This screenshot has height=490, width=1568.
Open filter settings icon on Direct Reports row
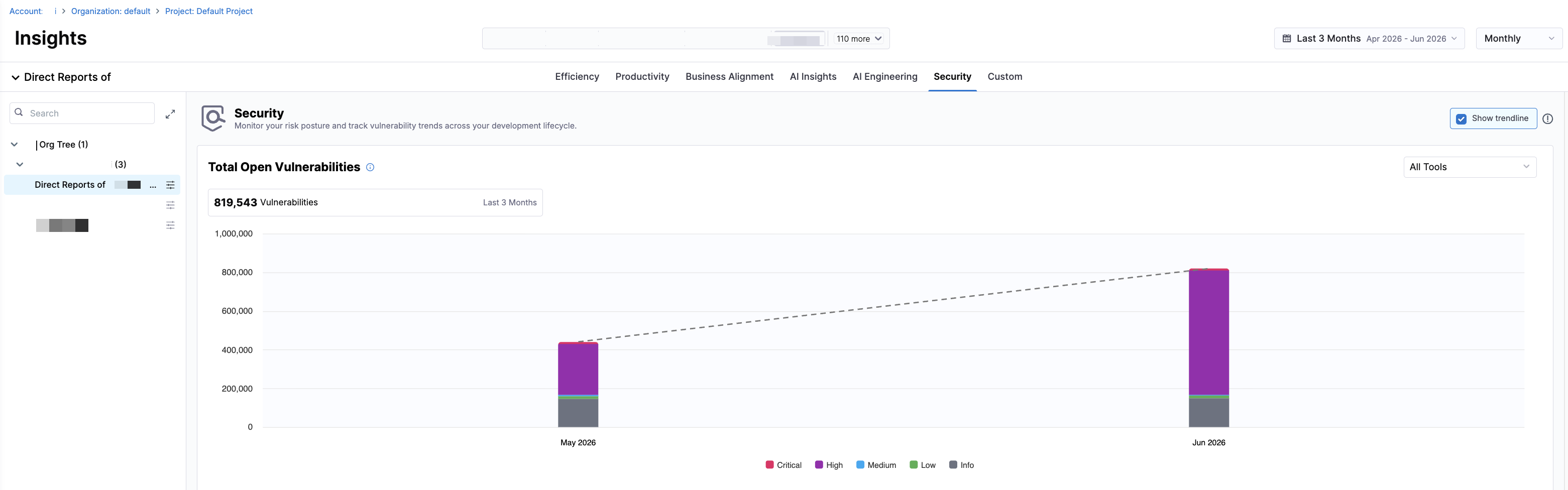[170, 185]
